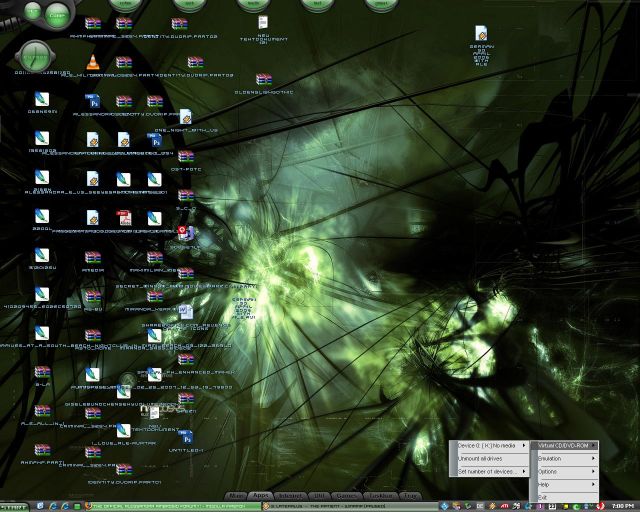Switch to the Internet dock tab
The height and width of the screenshot is (512, 640).
[290, 495]
